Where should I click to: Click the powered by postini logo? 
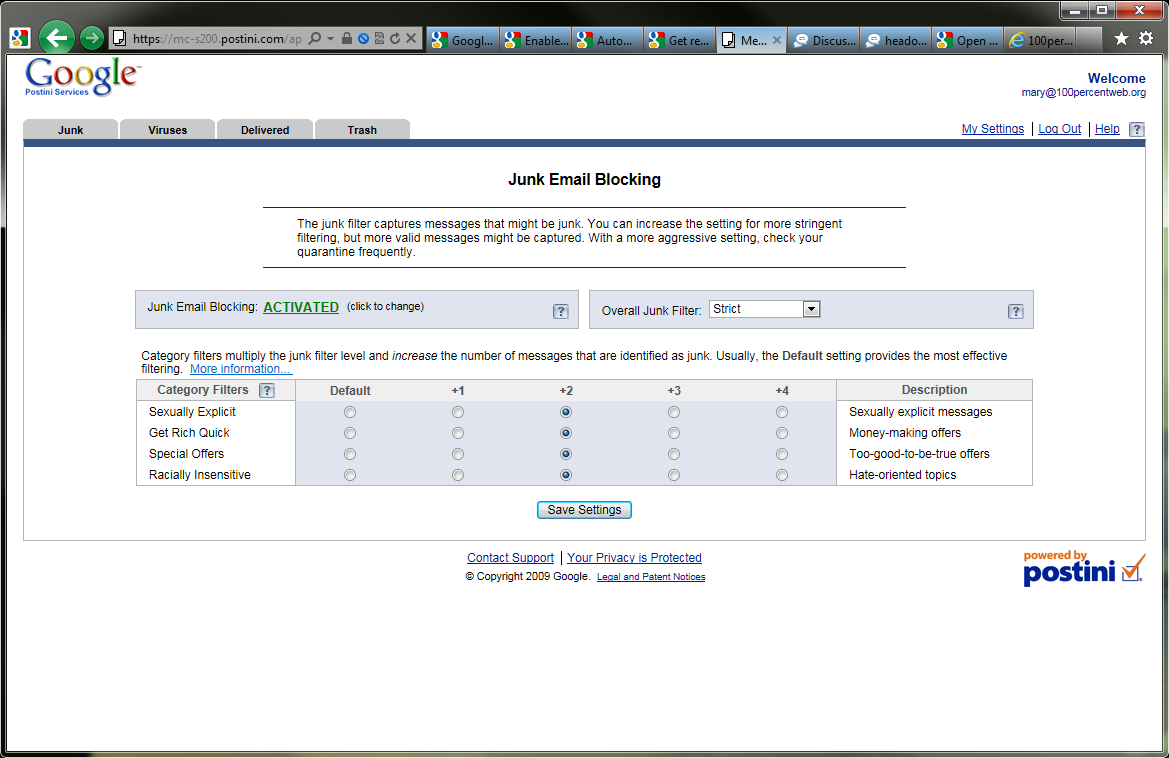pyautogui.click(x=1083, y=568)
